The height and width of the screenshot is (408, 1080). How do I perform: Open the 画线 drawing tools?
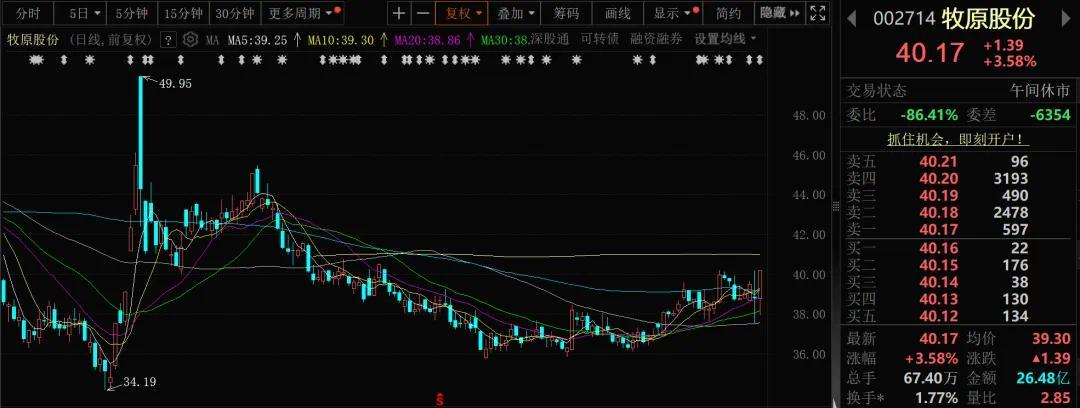pyautogui.click(x=618, y=14)
